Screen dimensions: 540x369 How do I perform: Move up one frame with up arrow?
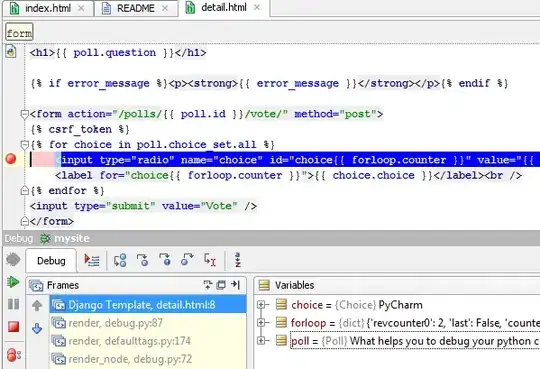37,305
